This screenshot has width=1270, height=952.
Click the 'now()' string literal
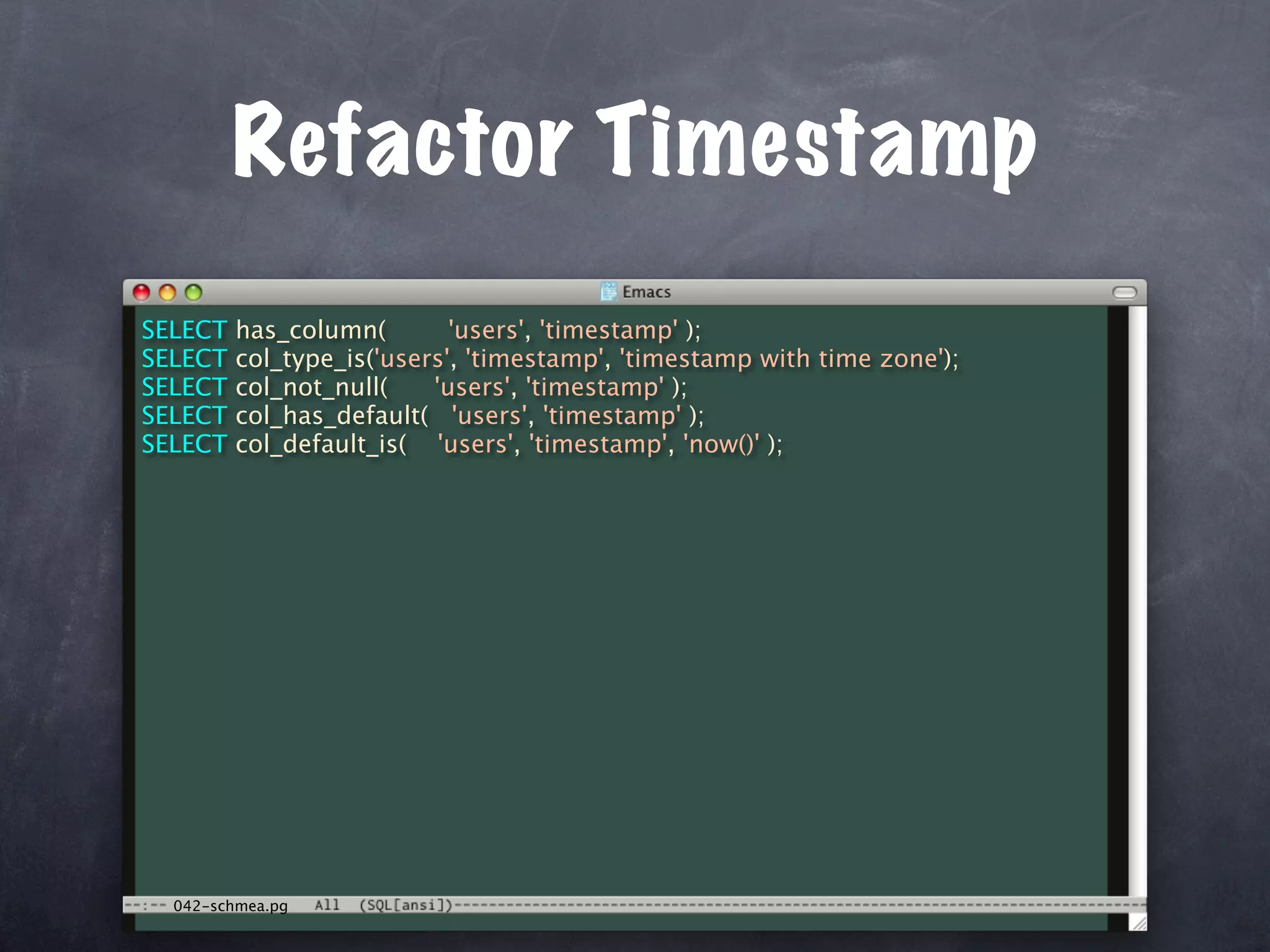[x=721, y=444]
